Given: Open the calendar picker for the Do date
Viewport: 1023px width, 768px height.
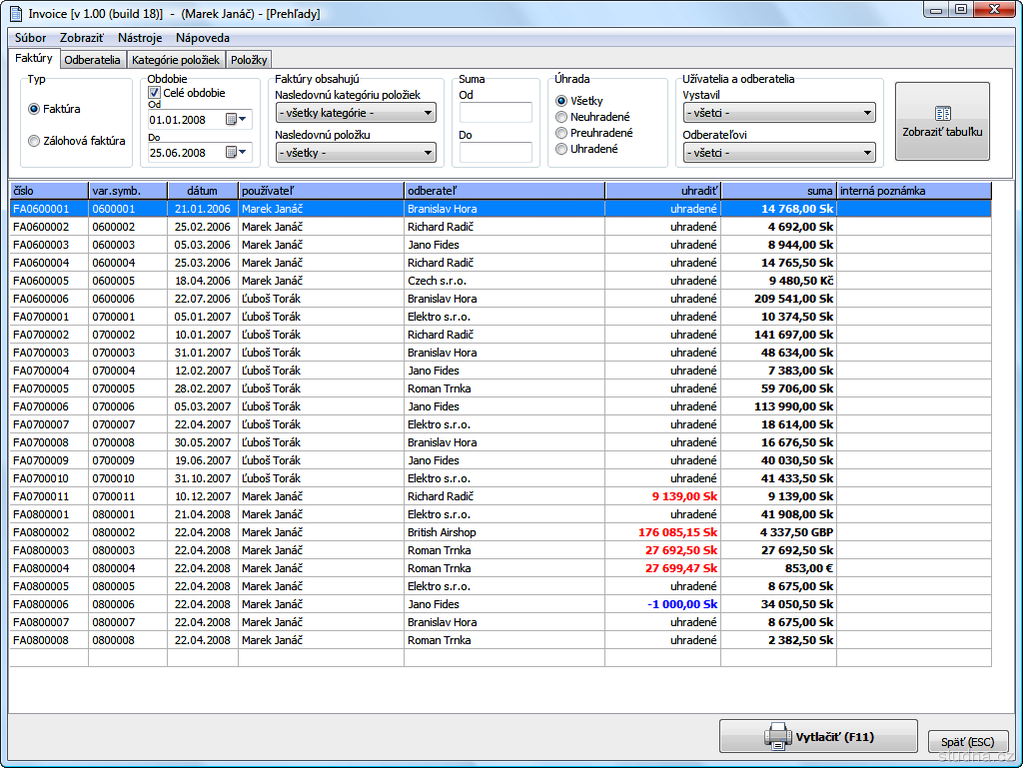Looking at the screenshot, I should [x=232, y=153].
